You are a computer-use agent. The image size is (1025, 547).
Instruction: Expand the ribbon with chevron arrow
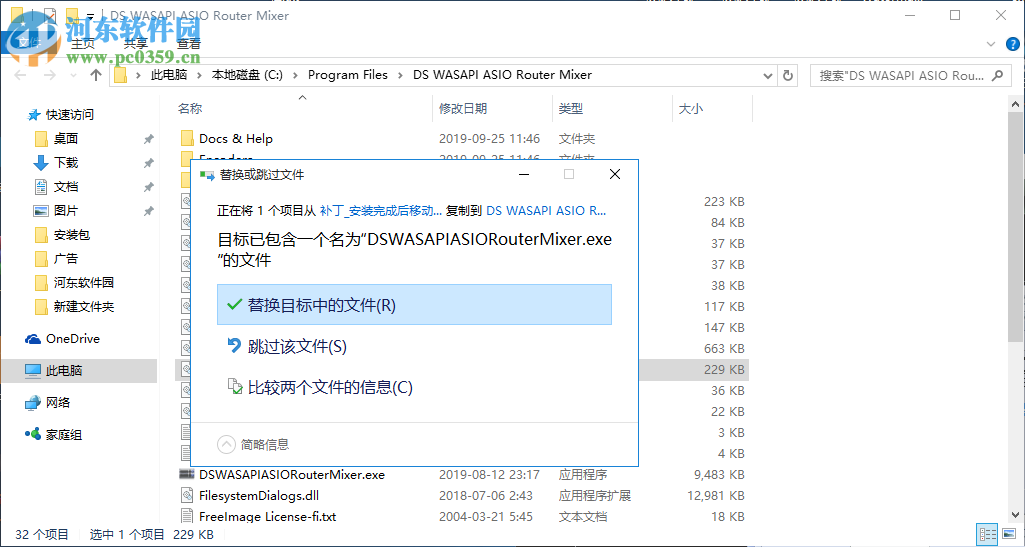pyautogui.click(x=990, y=44)
